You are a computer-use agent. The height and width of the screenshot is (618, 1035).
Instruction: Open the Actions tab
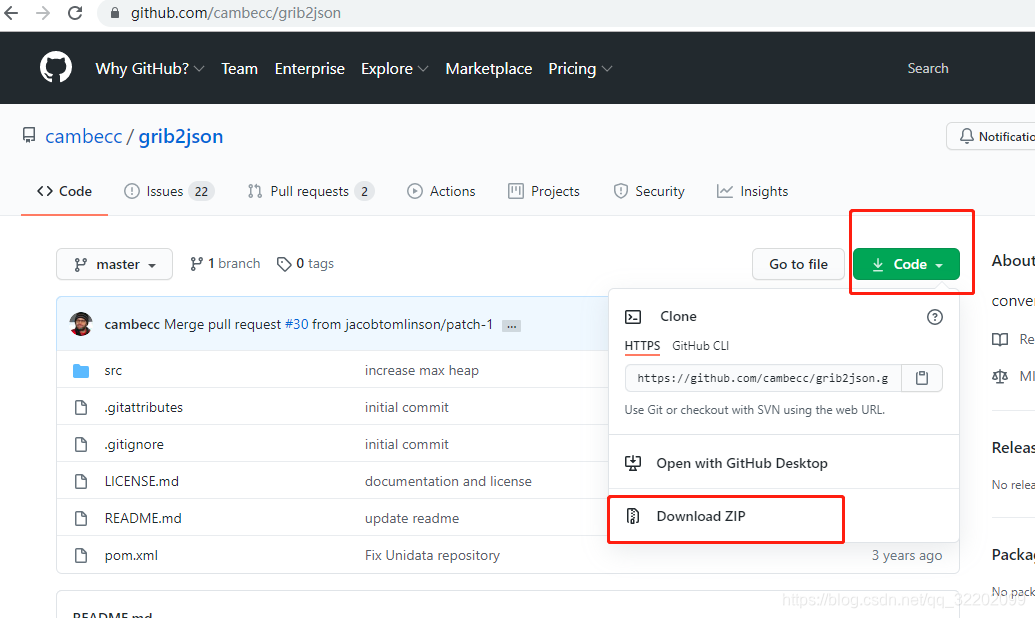(x=442, y=191)
